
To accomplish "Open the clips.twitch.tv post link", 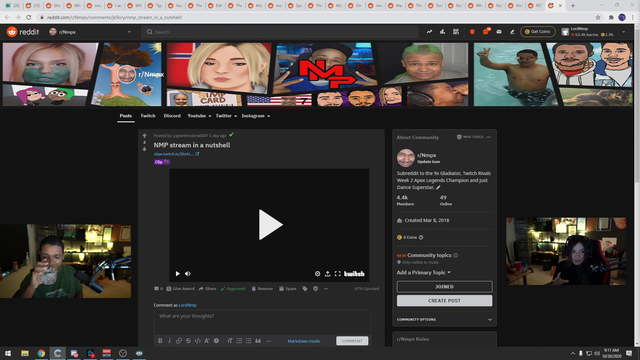I will (x=176, y=154).
